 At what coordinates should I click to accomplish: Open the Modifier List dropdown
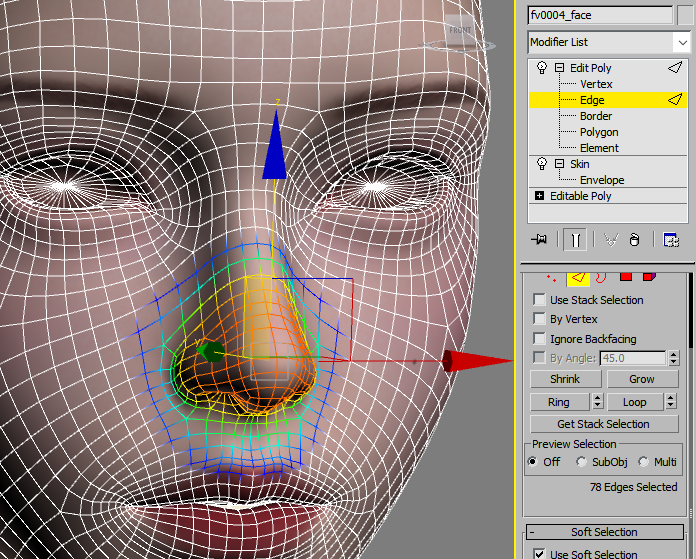tap(682, 42)
